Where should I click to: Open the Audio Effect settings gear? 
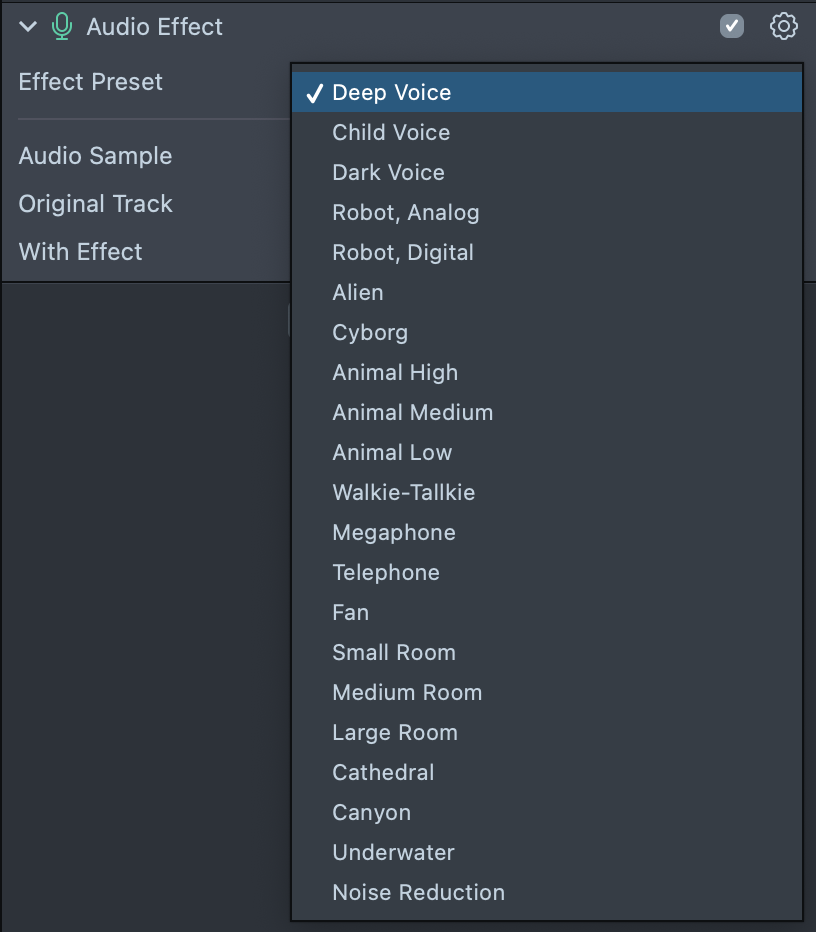[x=783, y=27]
